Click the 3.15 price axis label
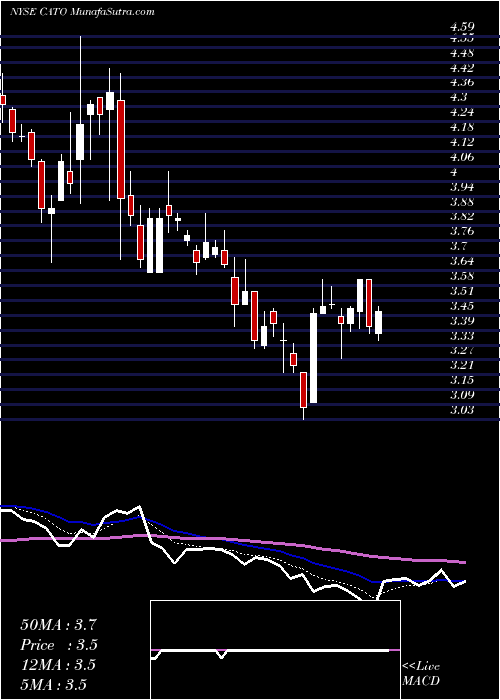 pos(462,379)
